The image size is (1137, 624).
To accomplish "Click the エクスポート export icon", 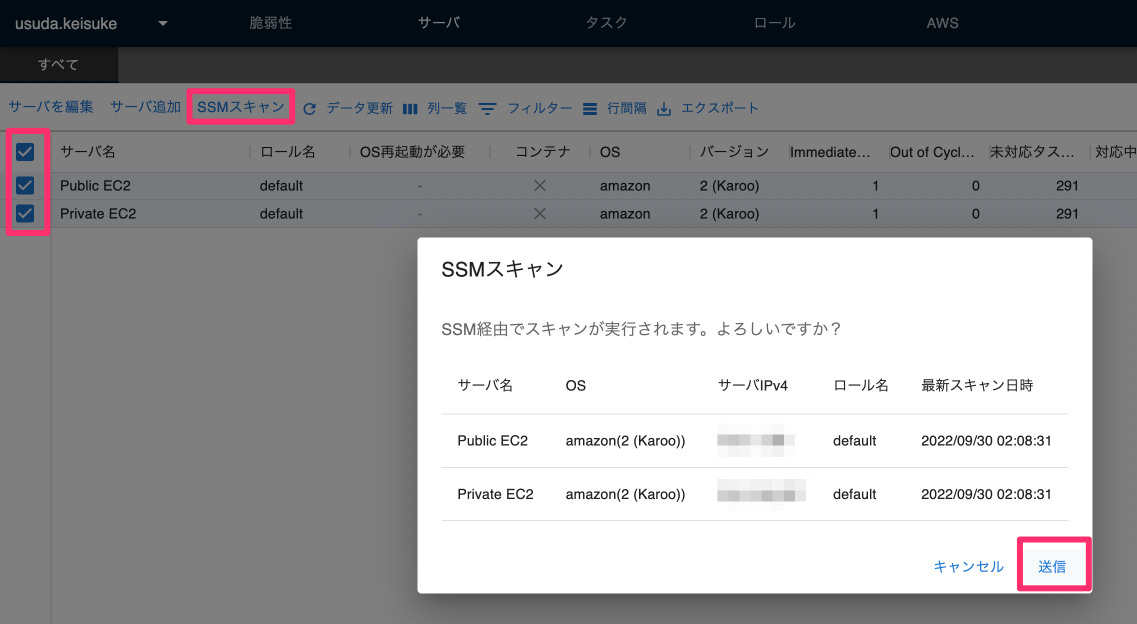I will (x=662, y=107).
